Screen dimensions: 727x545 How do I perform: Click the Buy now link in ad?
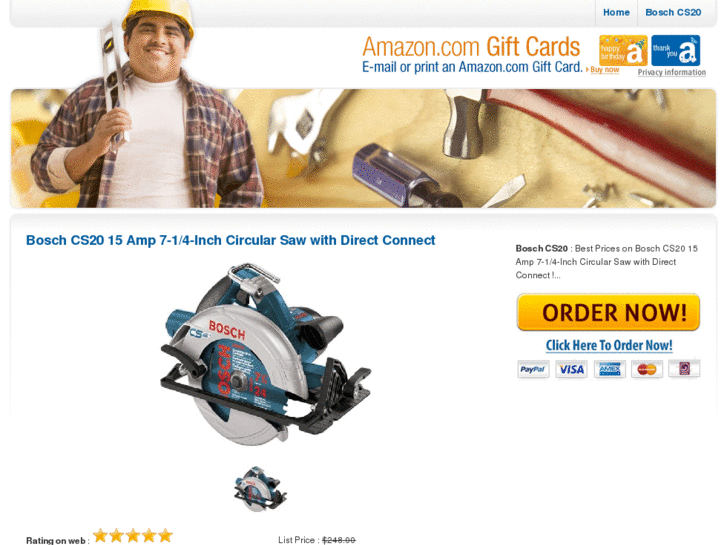[604, 70]
